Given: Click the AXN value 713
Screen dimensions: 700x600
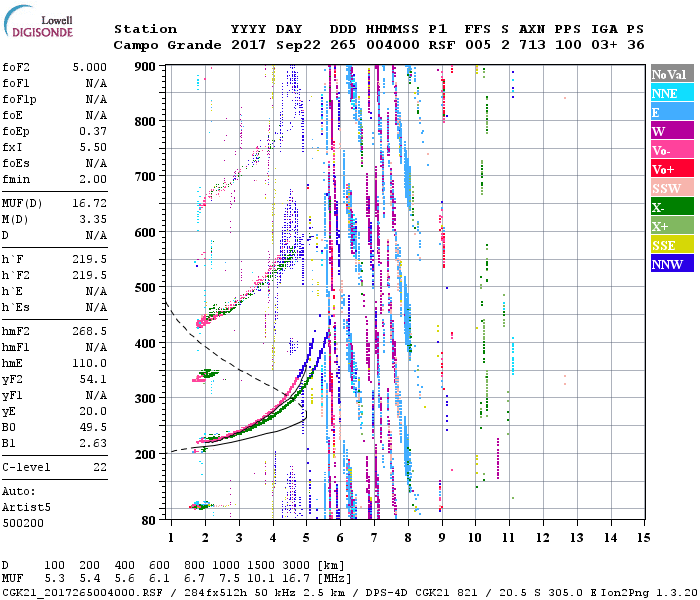Looking at the screenshot, I should pos(532,45).
